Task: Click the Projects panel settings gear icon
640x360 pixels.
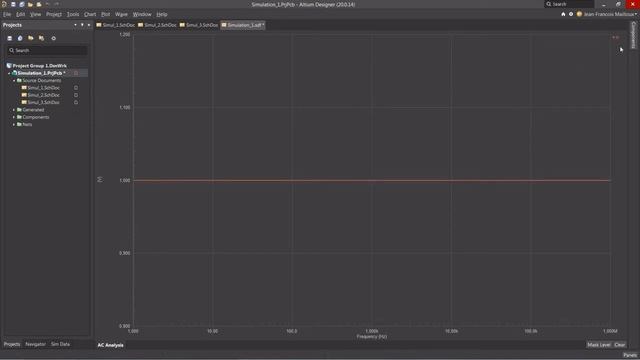Action: pyautogui.click(x=53, y=38)
